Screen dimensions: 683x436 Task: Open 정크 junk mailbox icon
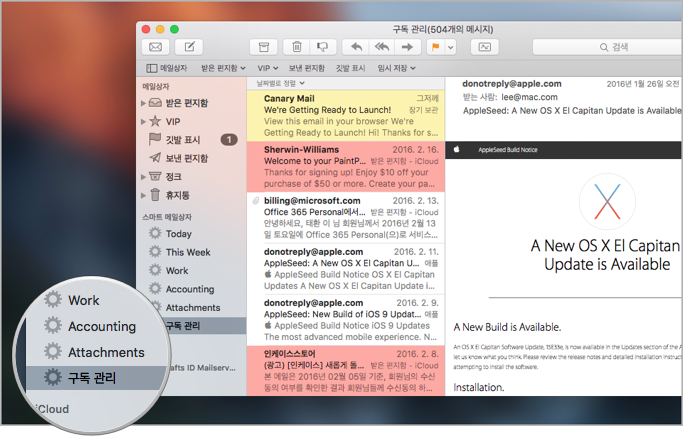click(x=155, y=176)
